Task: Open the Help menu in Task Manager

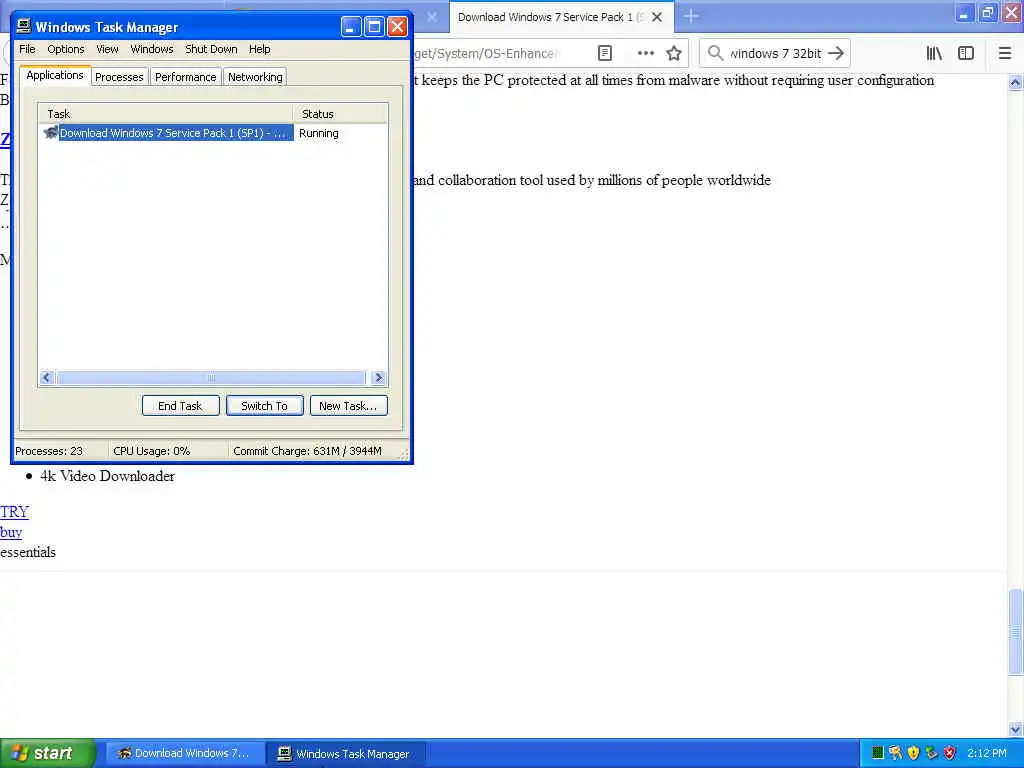Action: [259, 49]
